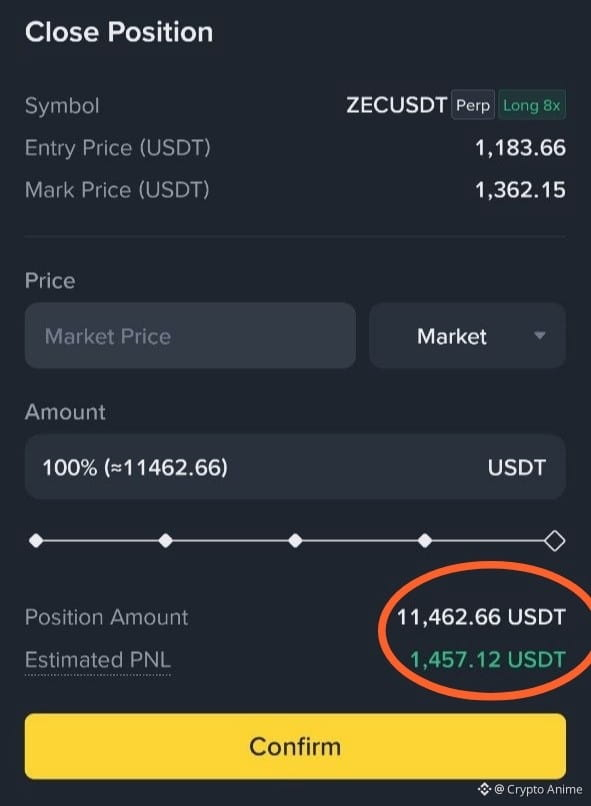Set slider to the 50% diamond marker

click(x=295, y=540)
